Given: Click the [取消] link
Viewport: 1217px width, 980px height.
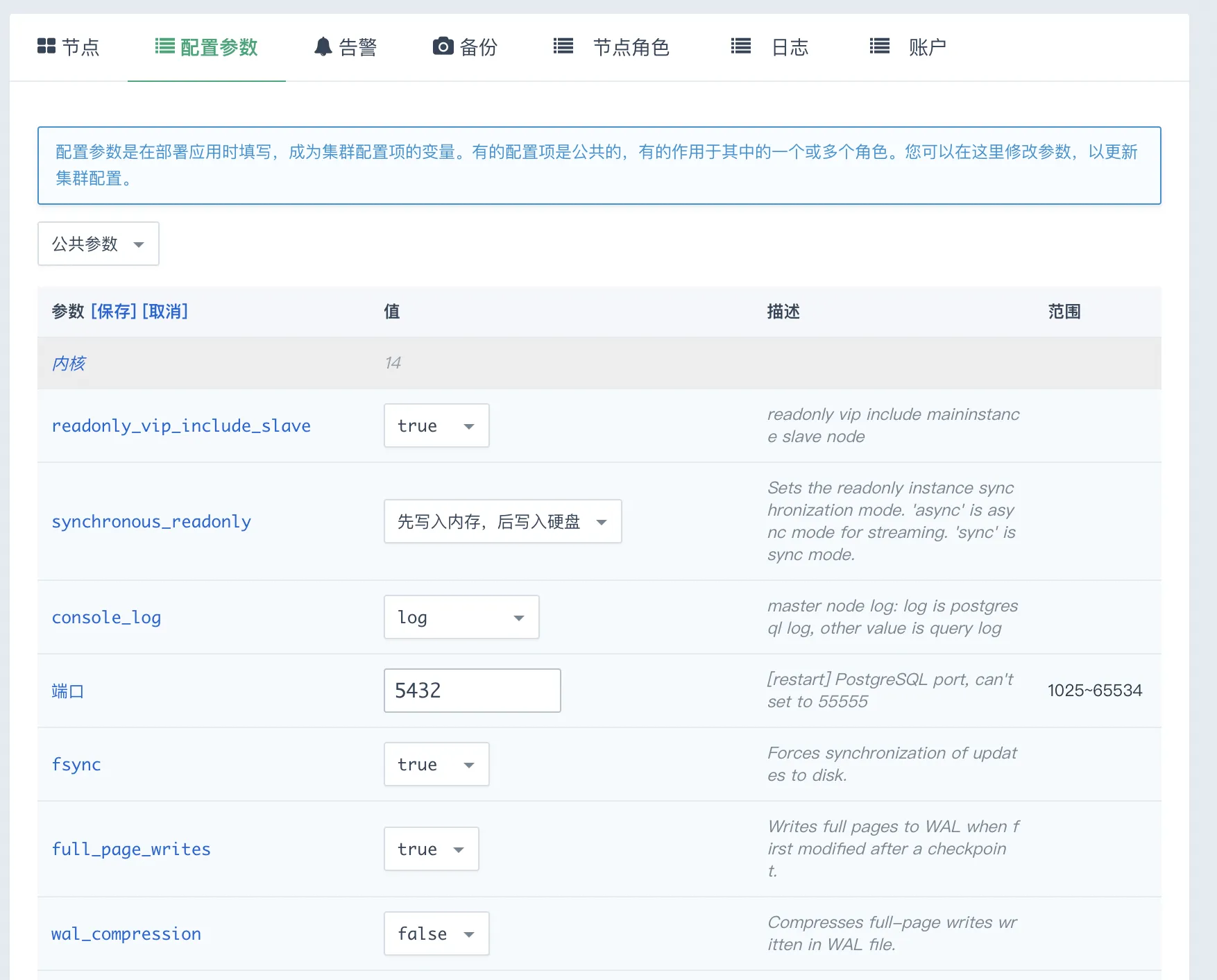Looking at the screenshot, I should (165, 312).
